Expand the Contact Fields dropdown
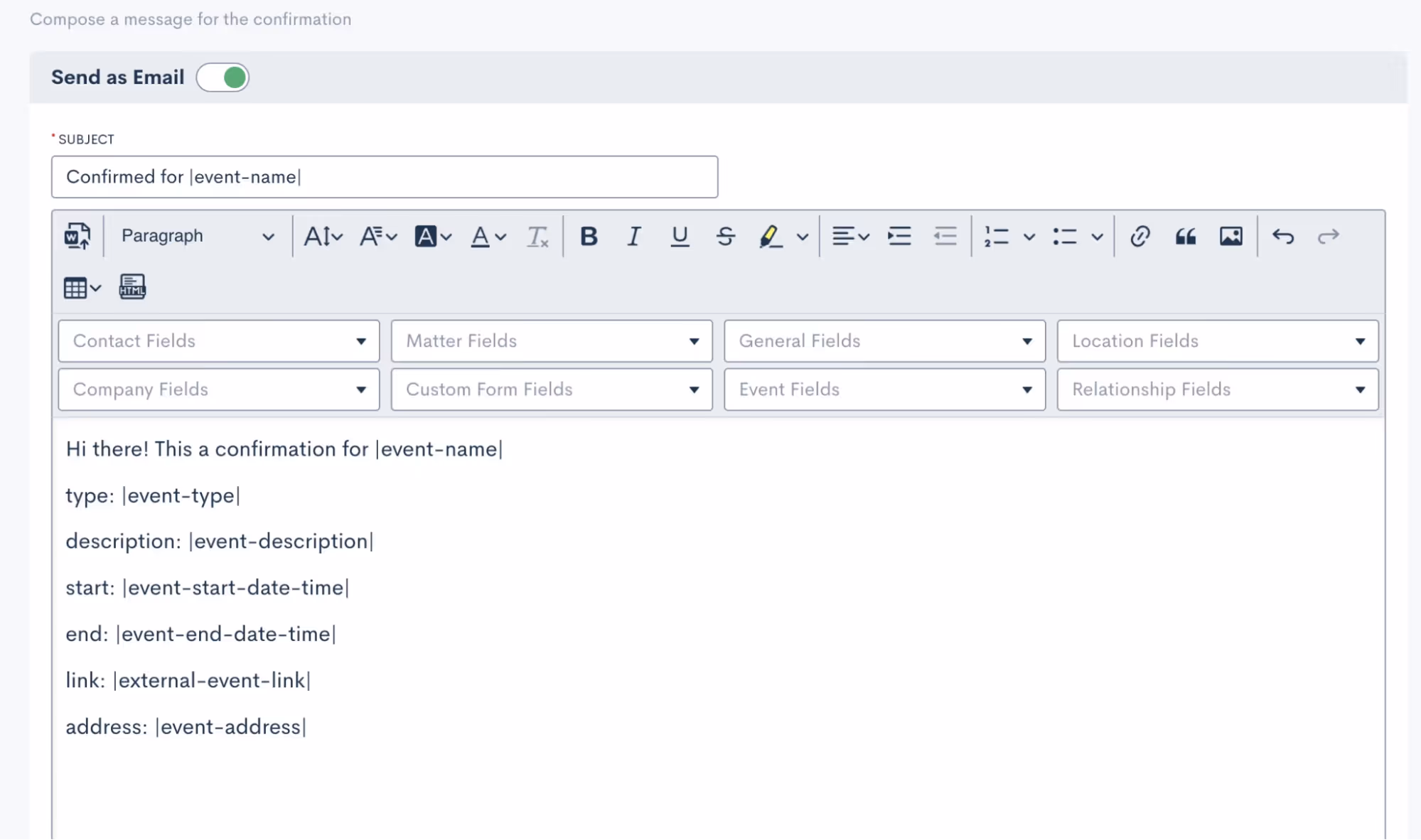Image resolution: width=1421 pixels, height=840 pixels. (218, 341)
